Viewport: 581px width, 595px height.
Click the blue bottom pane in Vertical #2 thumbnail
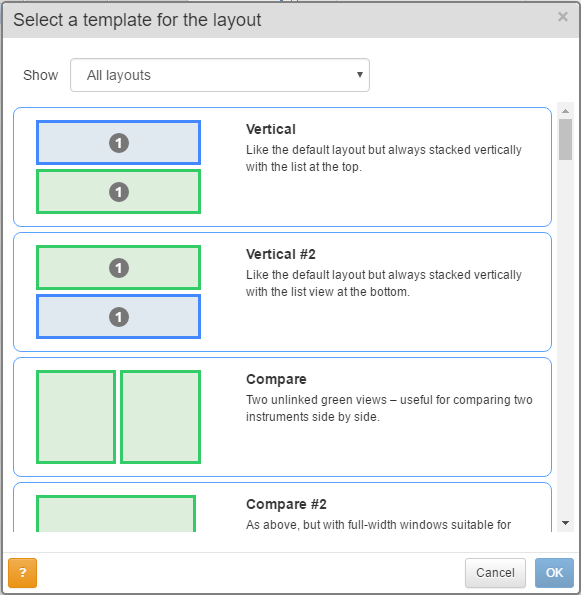[118, 316]
